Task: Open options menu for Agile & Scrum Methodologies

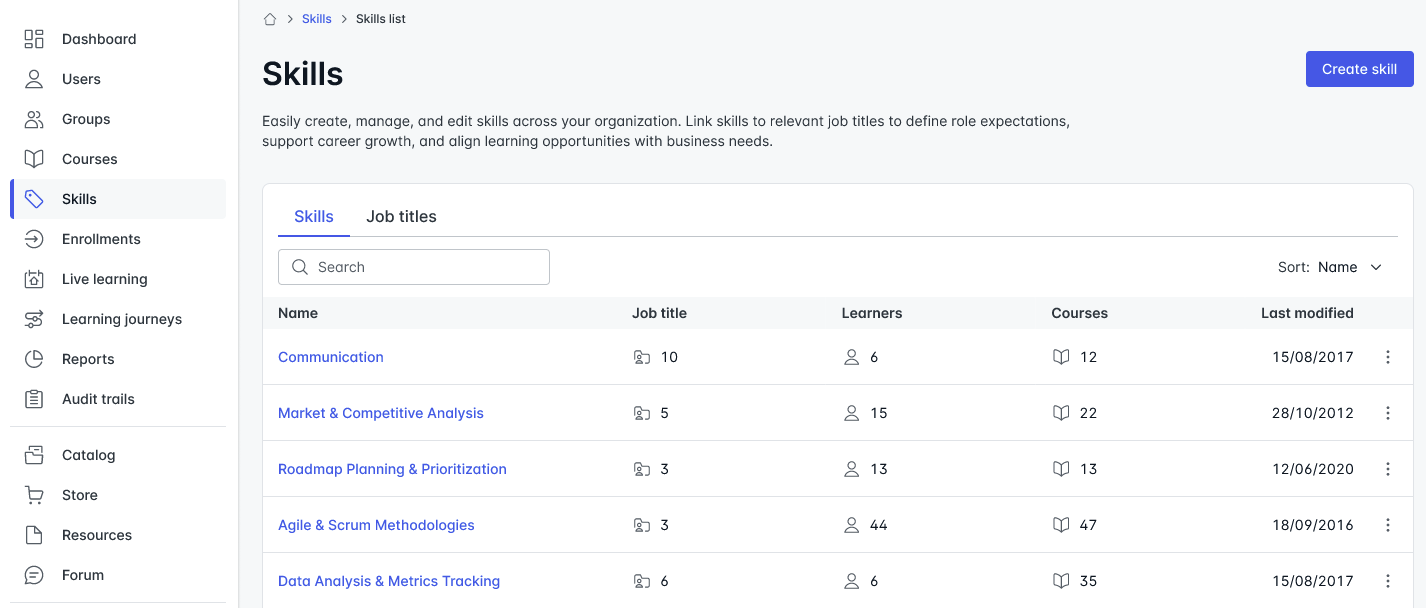Action: 1388,525
